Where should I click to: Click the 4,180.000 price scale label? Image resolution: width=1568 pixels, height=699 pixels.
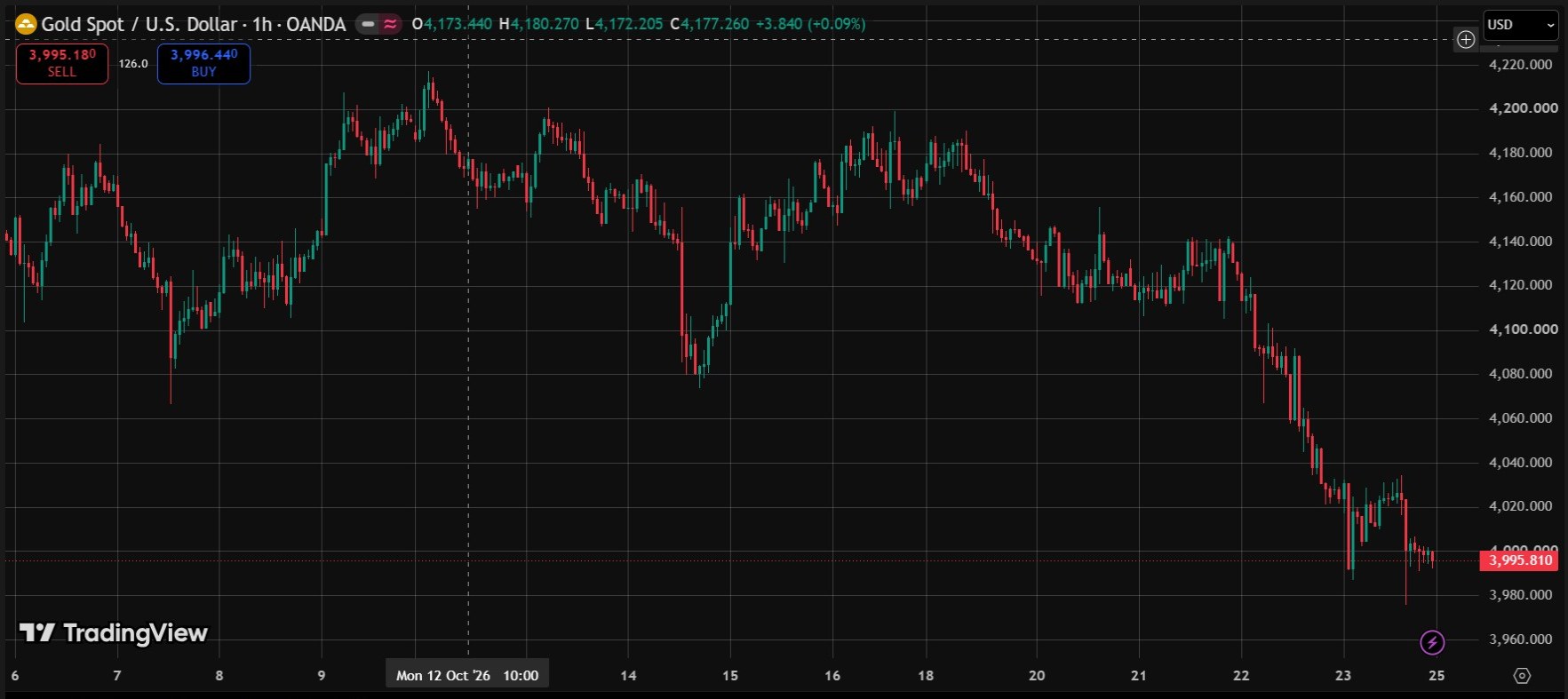pos(1520,153)
